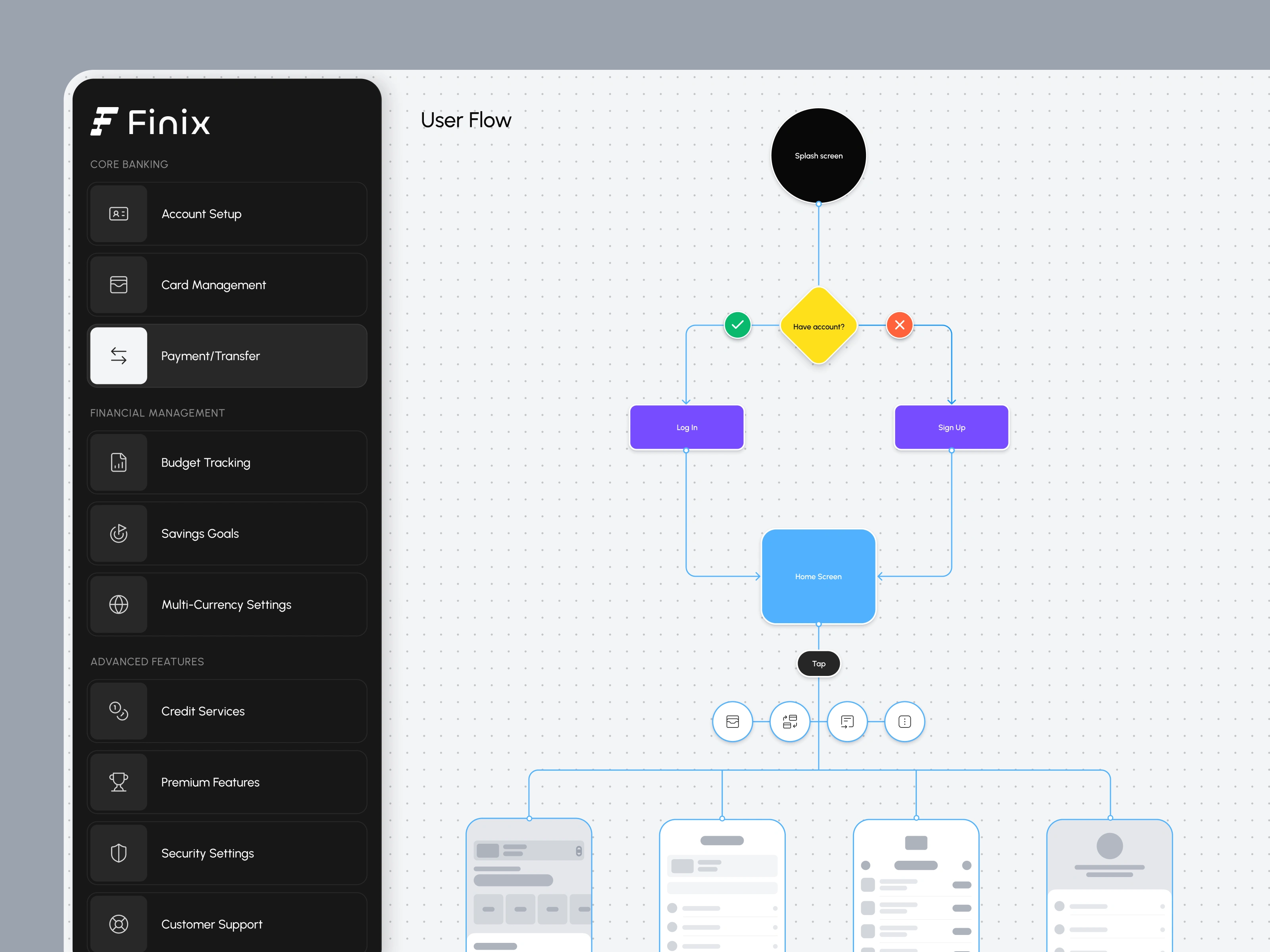Click the Security Settings shield icon
1270x952 pixels.
(118, 853)
